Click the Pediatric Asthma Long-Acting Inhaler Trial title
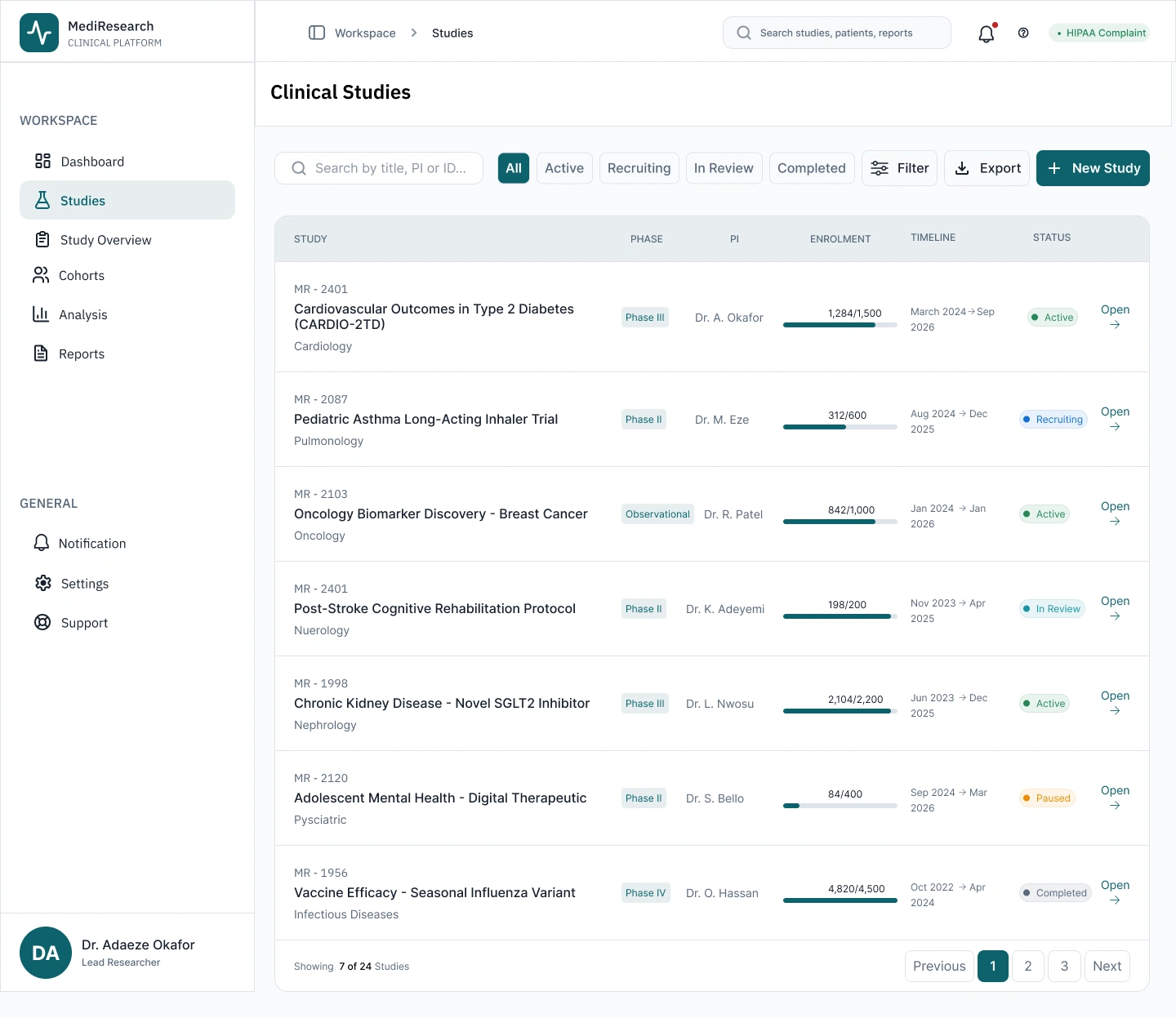This screenshot has height=1018, width=1176. click(x=425, y=419)
